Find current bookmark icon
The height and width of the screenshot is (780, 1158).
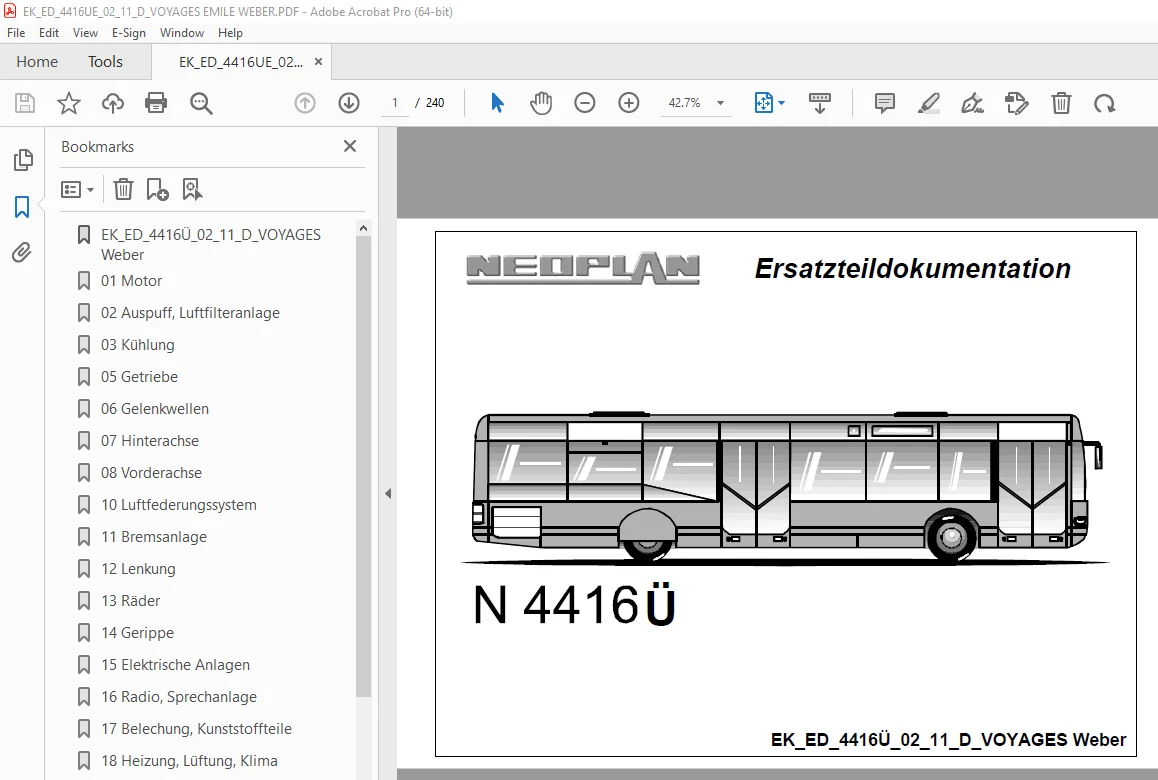click(192, 190)
